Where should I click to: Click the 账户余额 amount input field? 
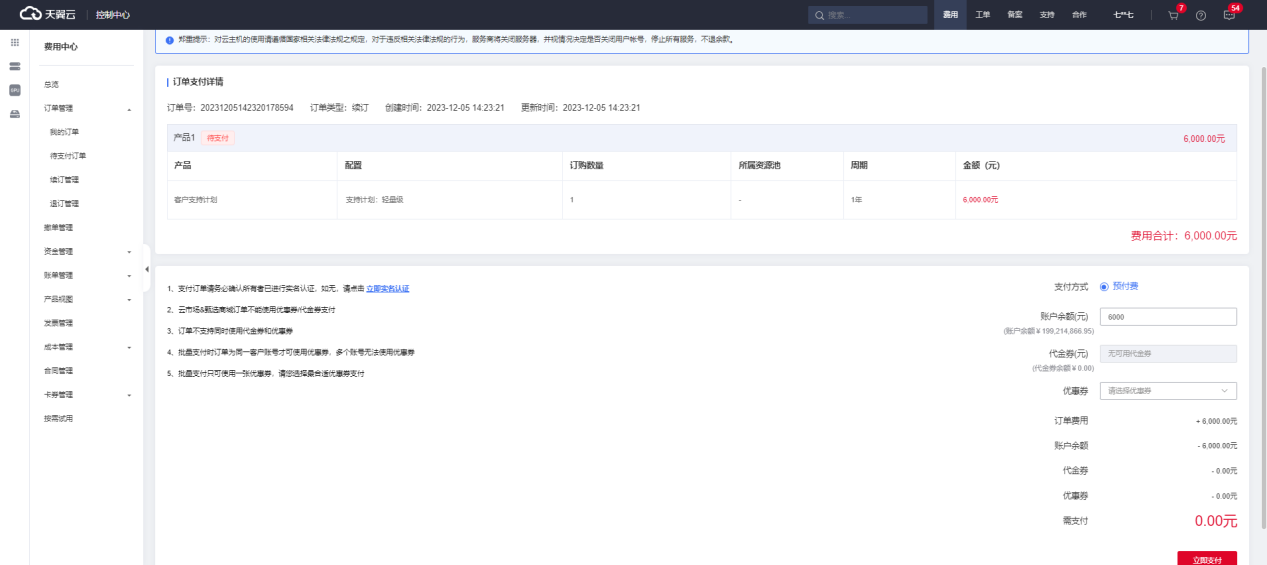1167,316
